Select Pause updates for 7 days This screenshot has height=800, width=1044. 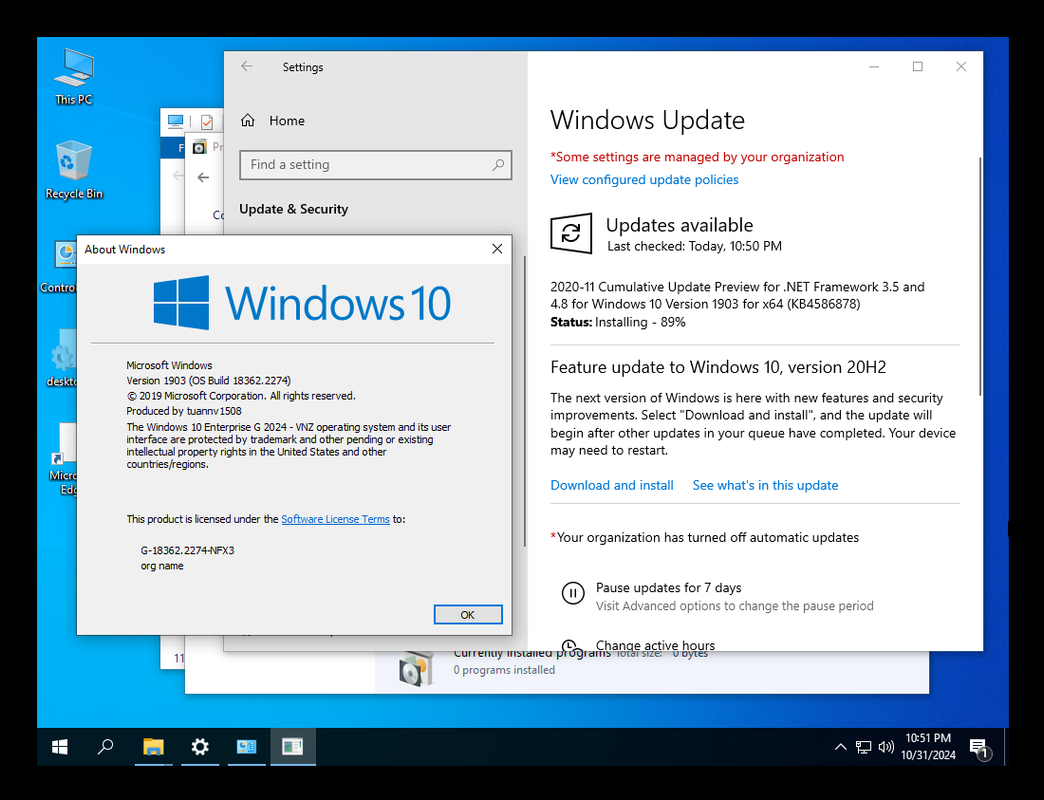(x=668, y=588)
